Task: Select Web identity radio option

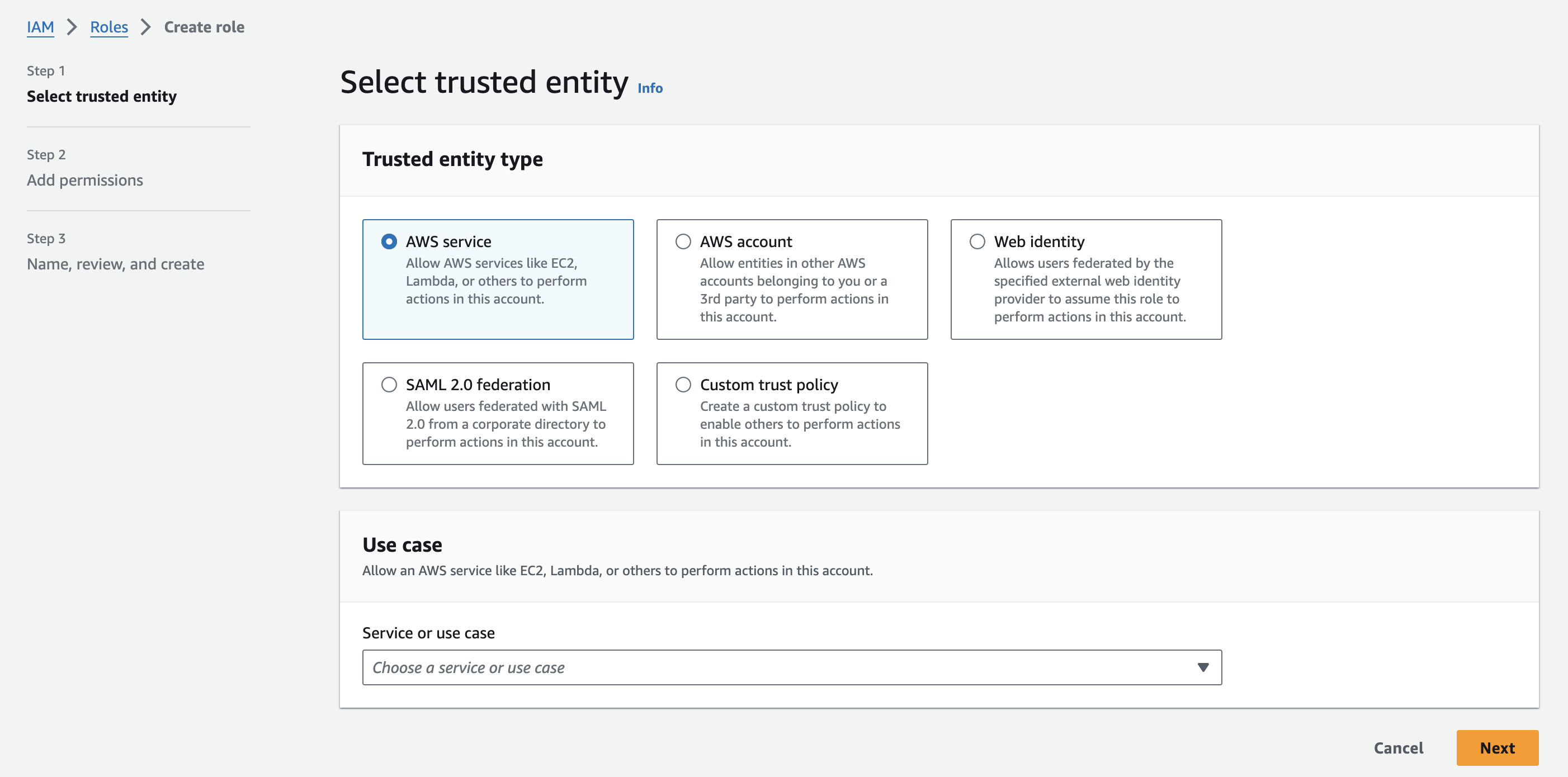Action: tap(977, 241)
